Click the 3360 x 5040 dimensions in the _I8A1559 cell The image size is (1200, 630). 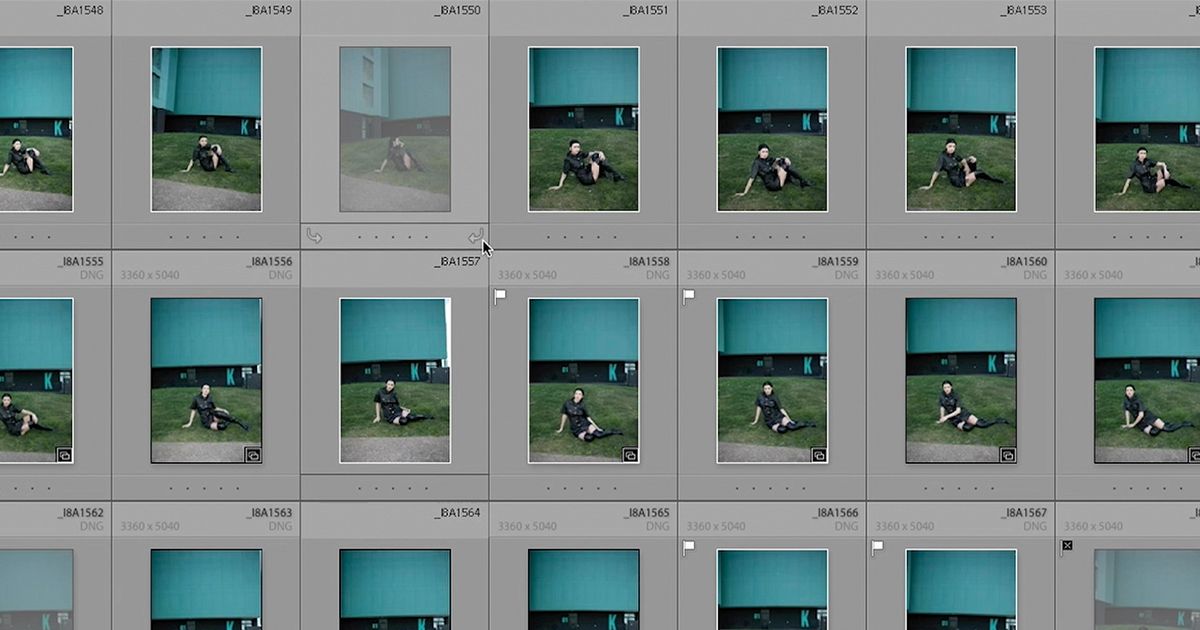[716, 275]
